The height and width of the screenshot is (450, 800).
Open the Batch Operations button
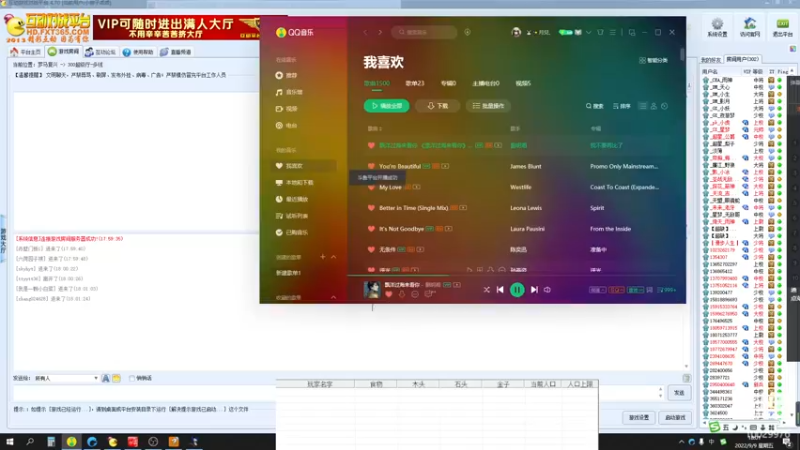488,106
